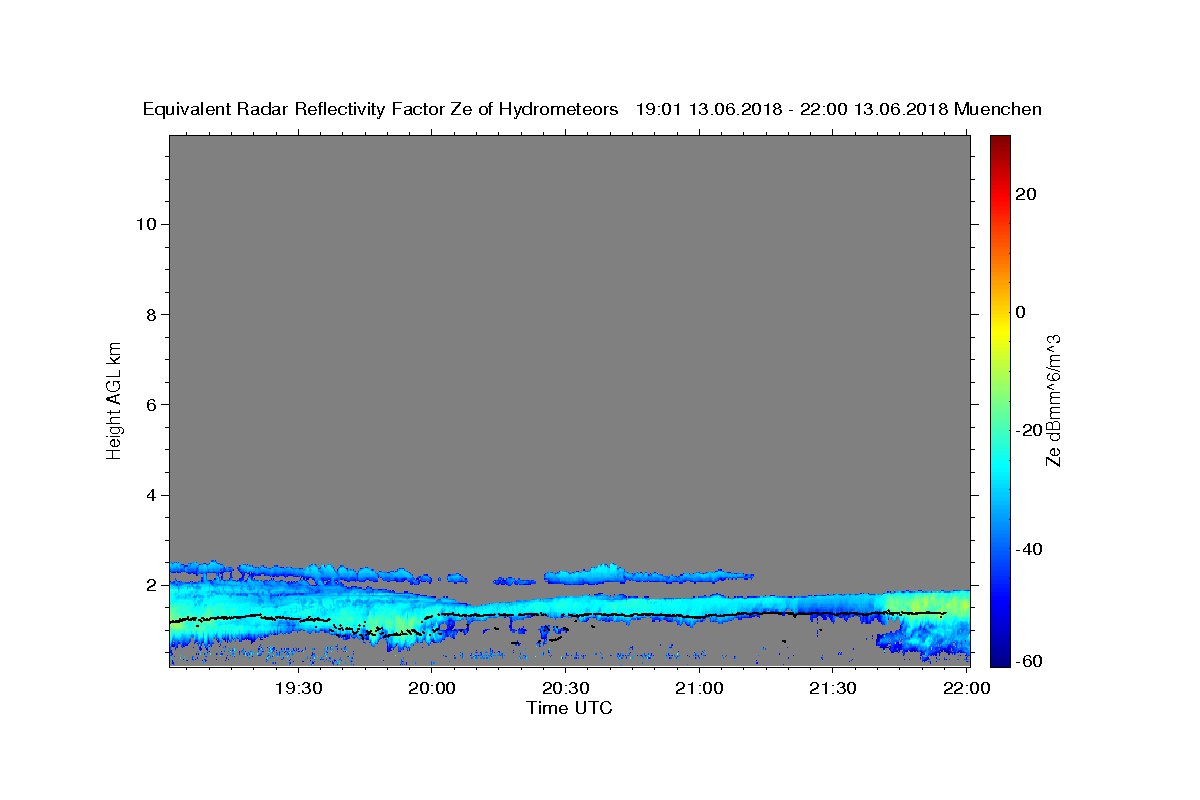The height and width of the screenshot is (800, 1200).
Task: Click the "Height AGL km" axis label
Action: pyautogui.click(x=115, y=399)
